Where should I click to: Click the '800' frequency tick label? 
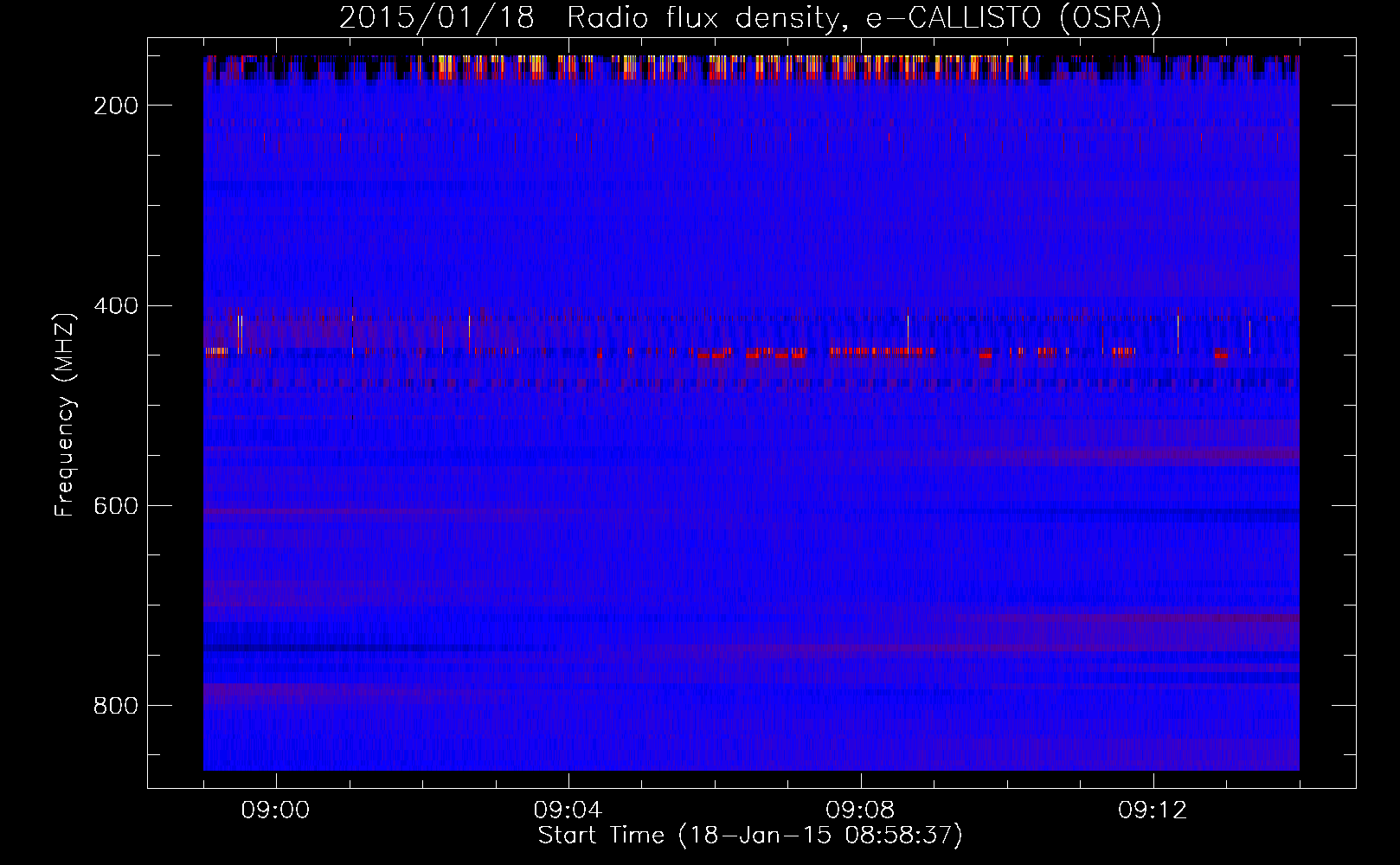click(116, 706)
